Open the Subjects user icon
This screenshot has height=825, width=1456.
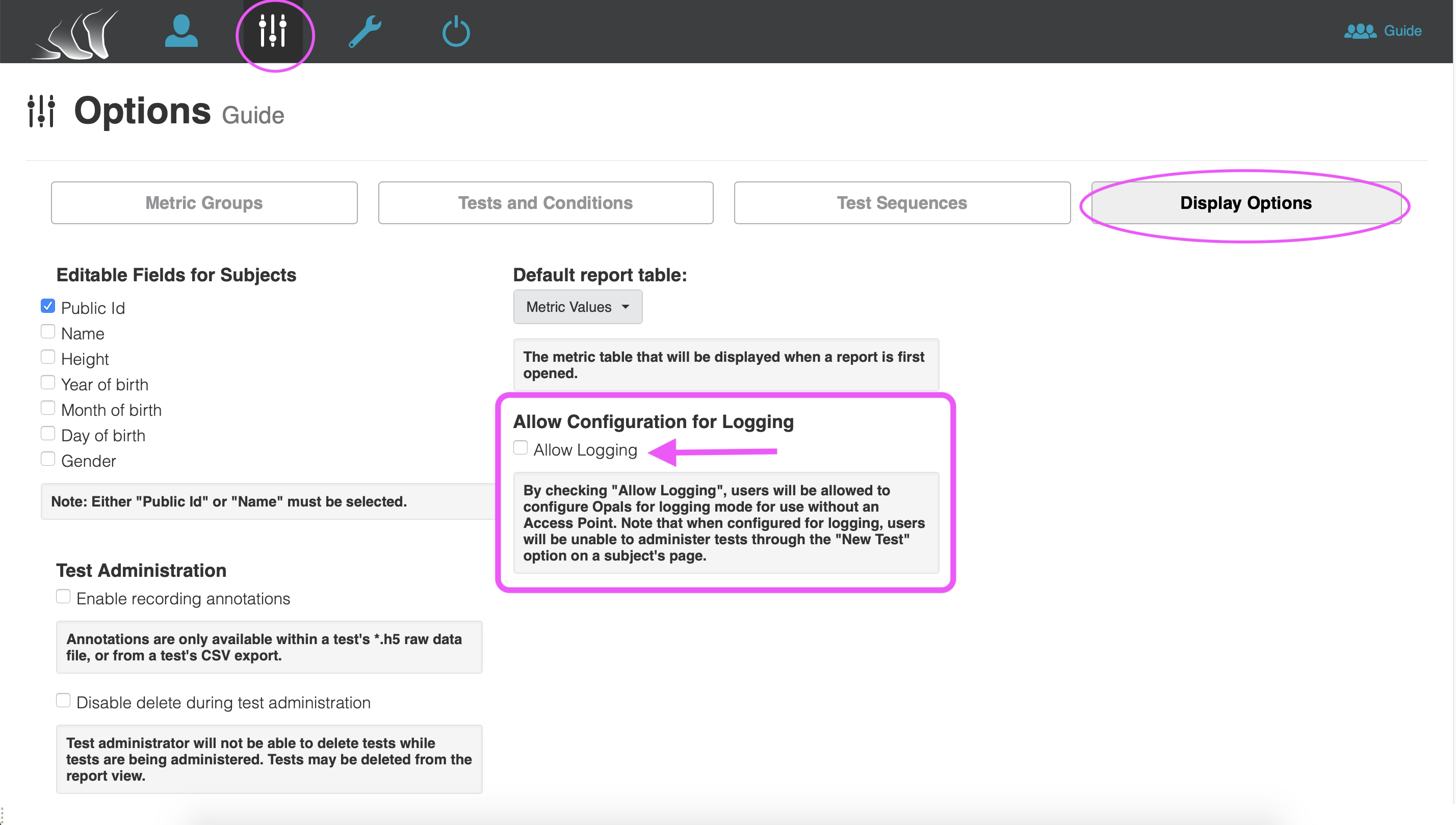point(181,31)
